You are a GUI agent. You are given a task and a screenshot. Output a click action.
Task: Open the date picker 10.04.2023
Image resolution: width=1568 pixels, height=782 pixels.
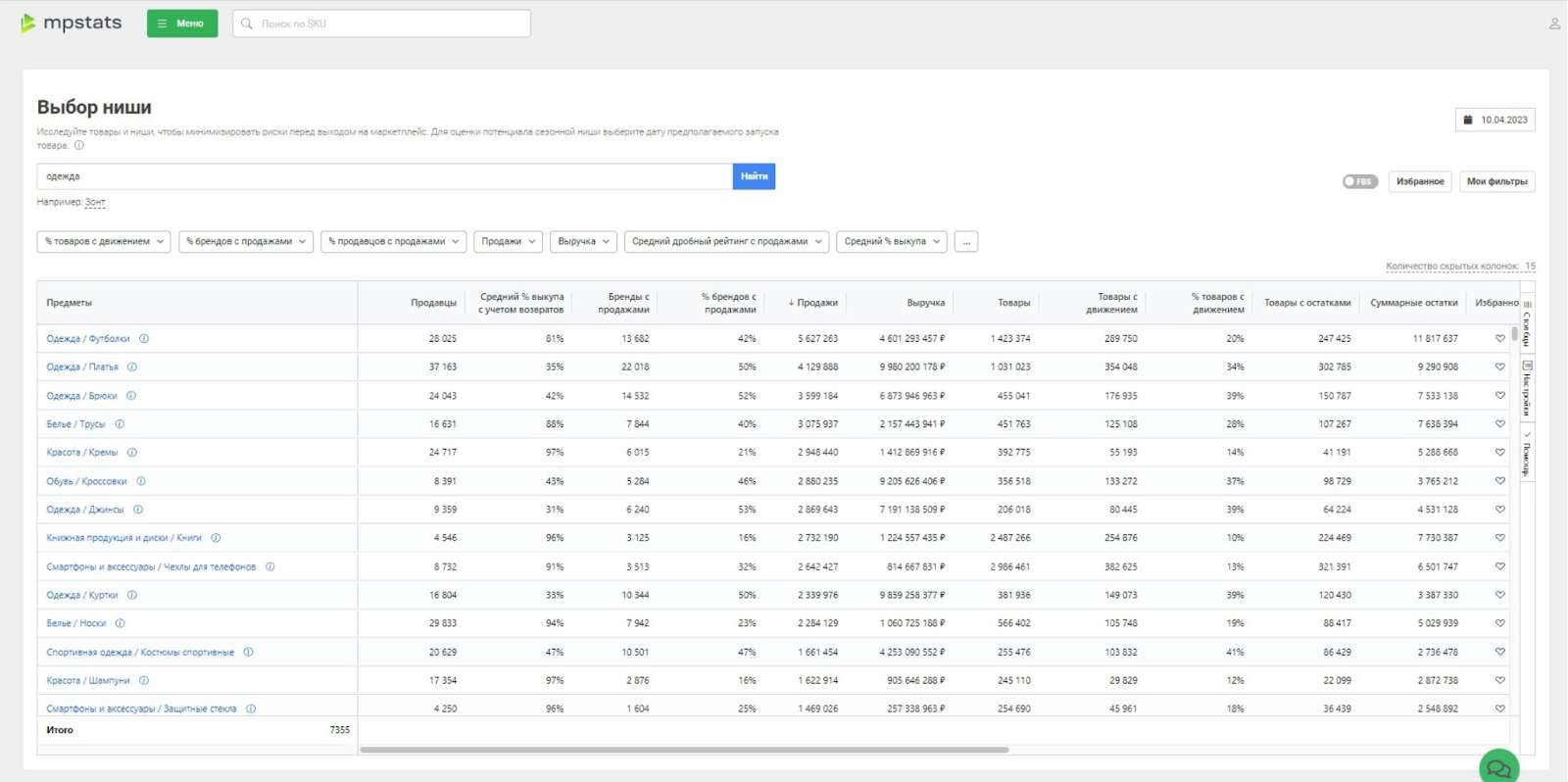tap(1495, 120)
